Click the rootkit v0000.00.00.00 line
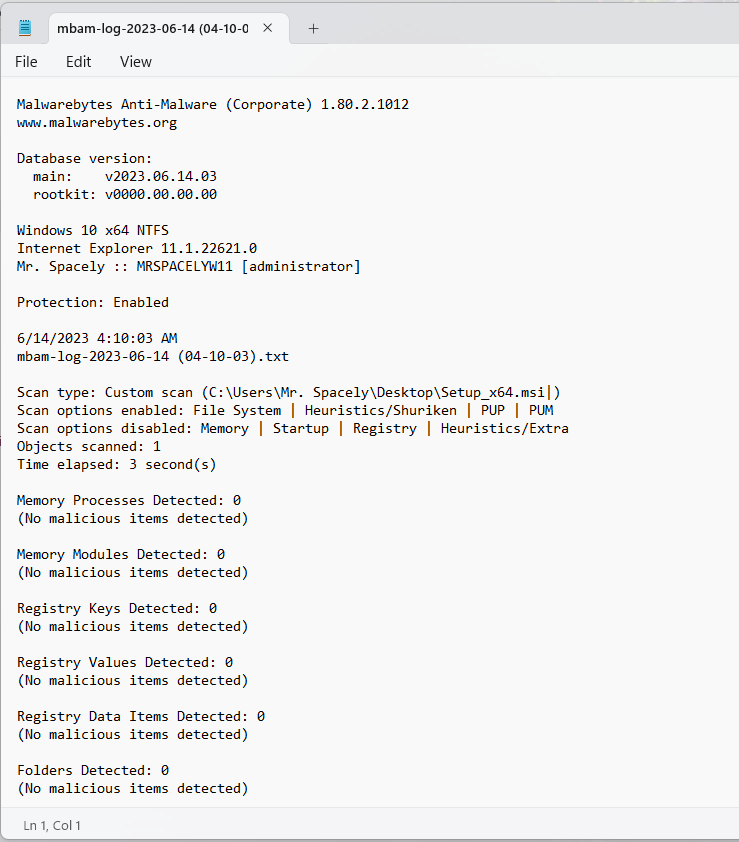Image resolution: width=739 pixels, height=842 pixels. coord(125,194)
